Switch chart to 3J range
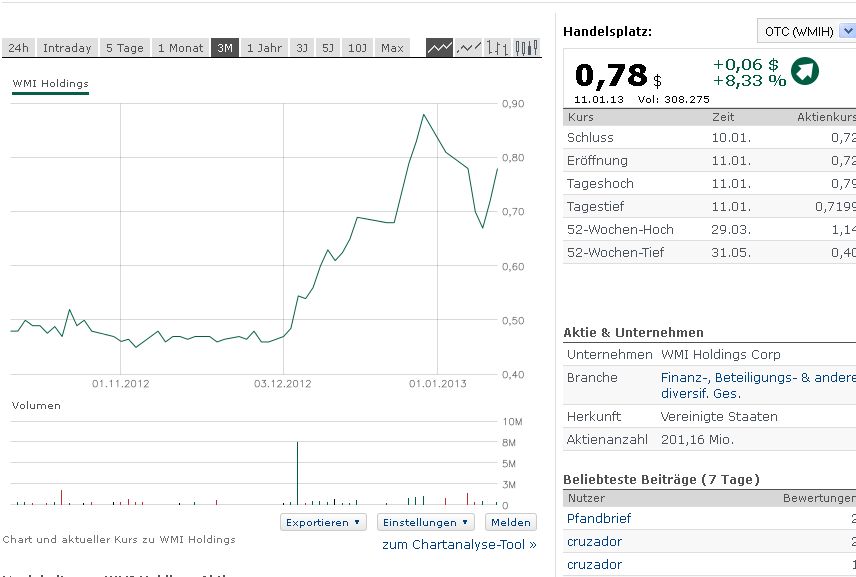856x577 pixels. tap(302, 48)
